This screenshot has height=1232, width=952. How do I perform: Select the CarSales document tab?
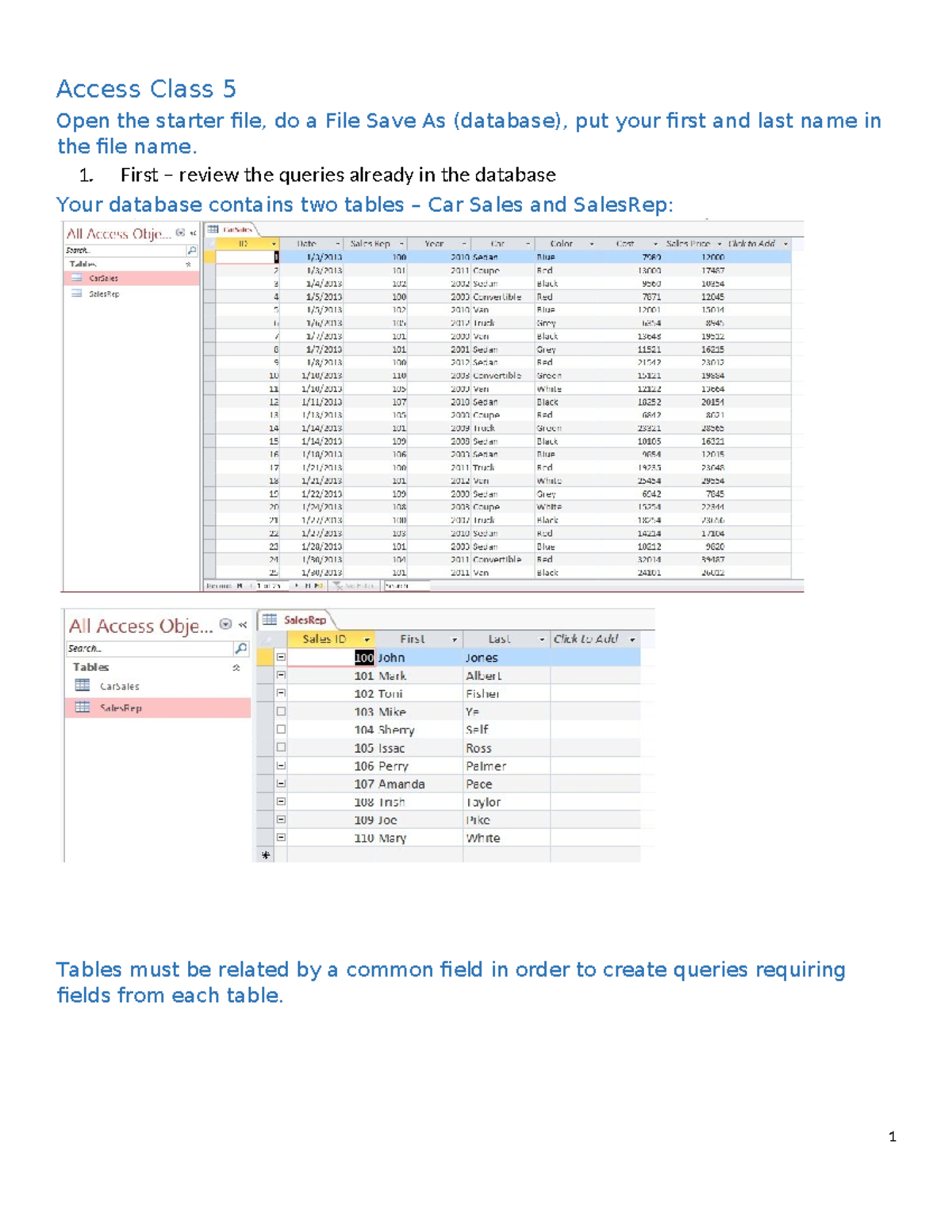pyautogui.click(x=231, y=229)
